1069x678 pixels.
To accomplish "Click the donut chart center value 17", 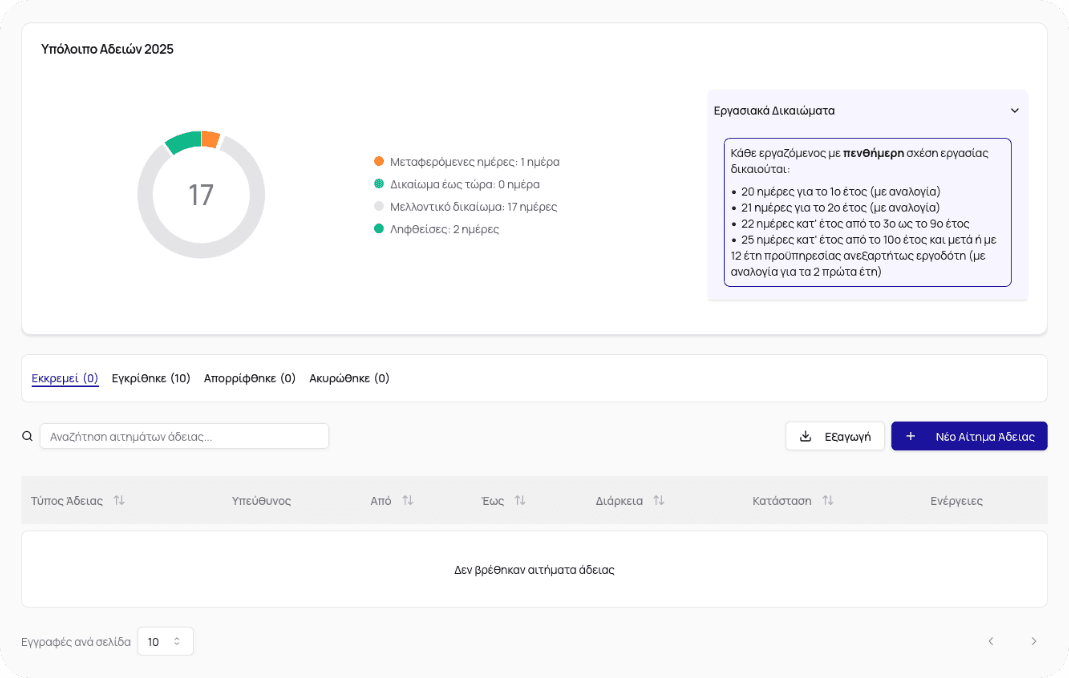I will pyautogui.click(x=201, y=195).
